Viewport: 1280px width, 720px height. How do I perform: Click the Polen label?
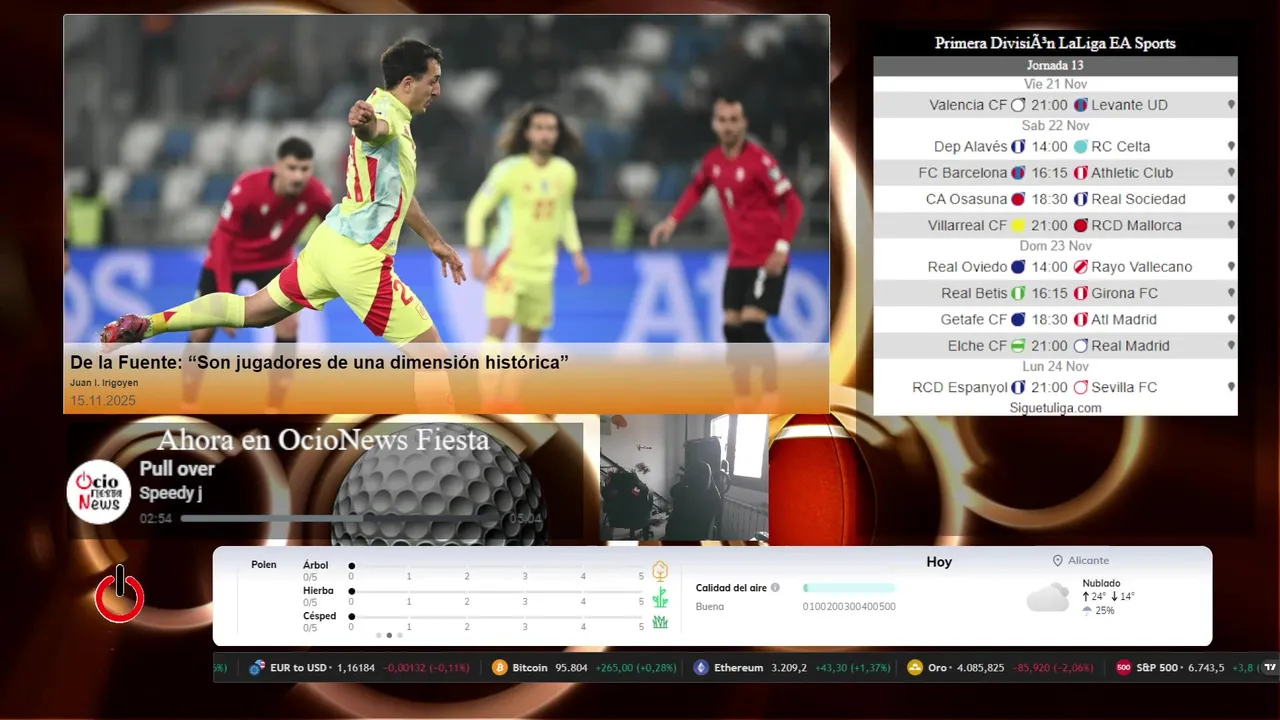pos(264,565)
